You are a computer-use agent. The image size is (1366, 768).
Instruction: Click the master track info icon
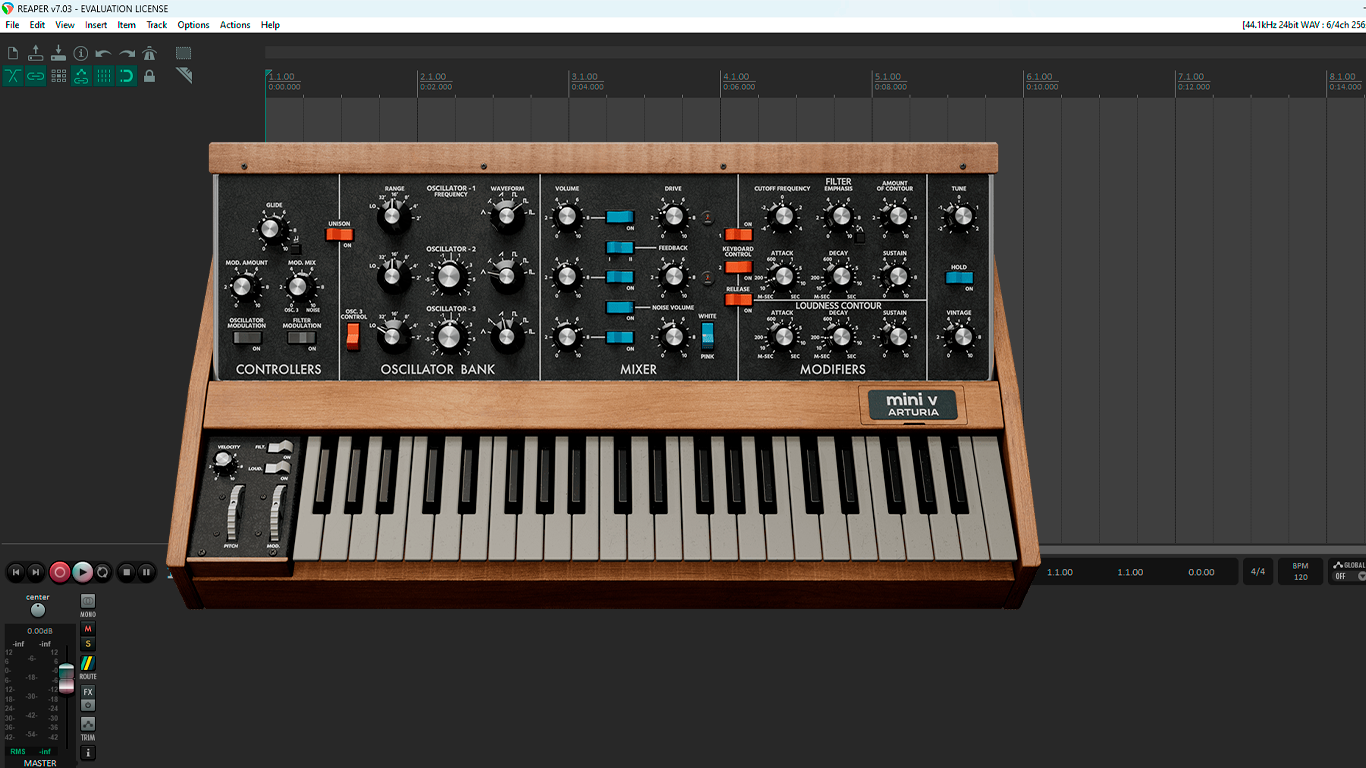[x=88, y=752]
